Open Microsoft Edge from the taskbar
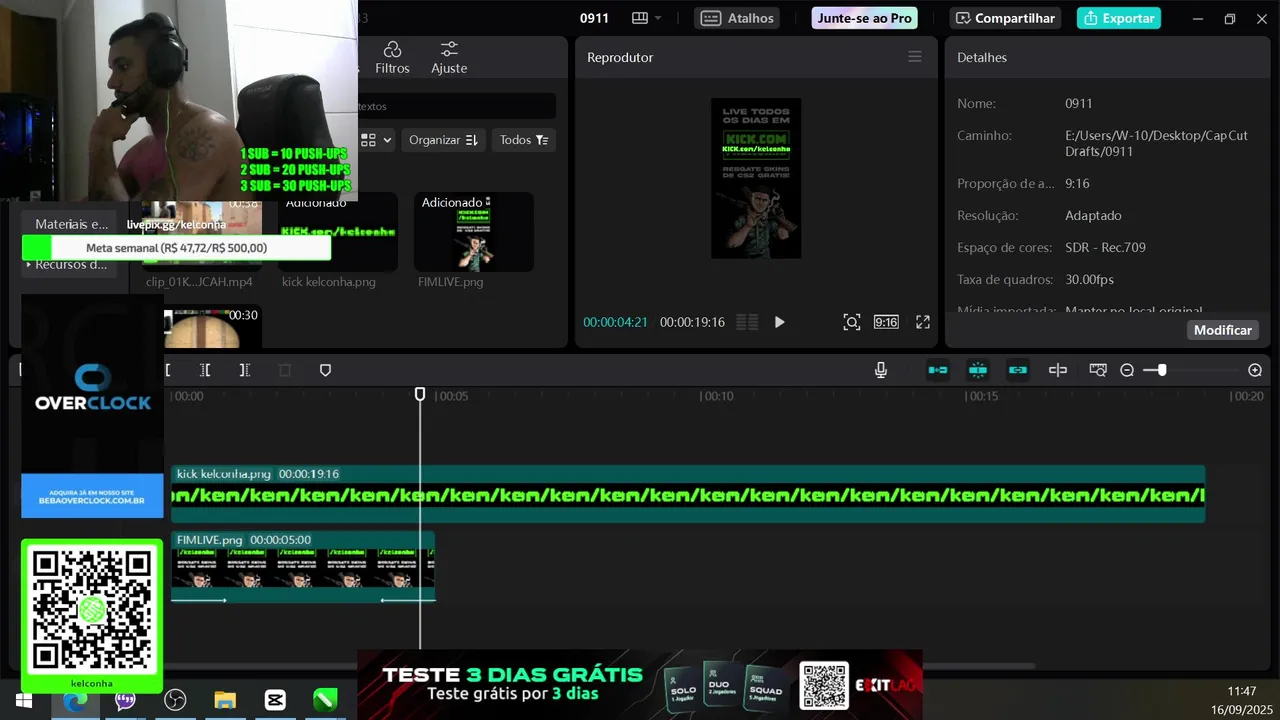This screenshot has height=720, width=1280. [x=75, y=700]
